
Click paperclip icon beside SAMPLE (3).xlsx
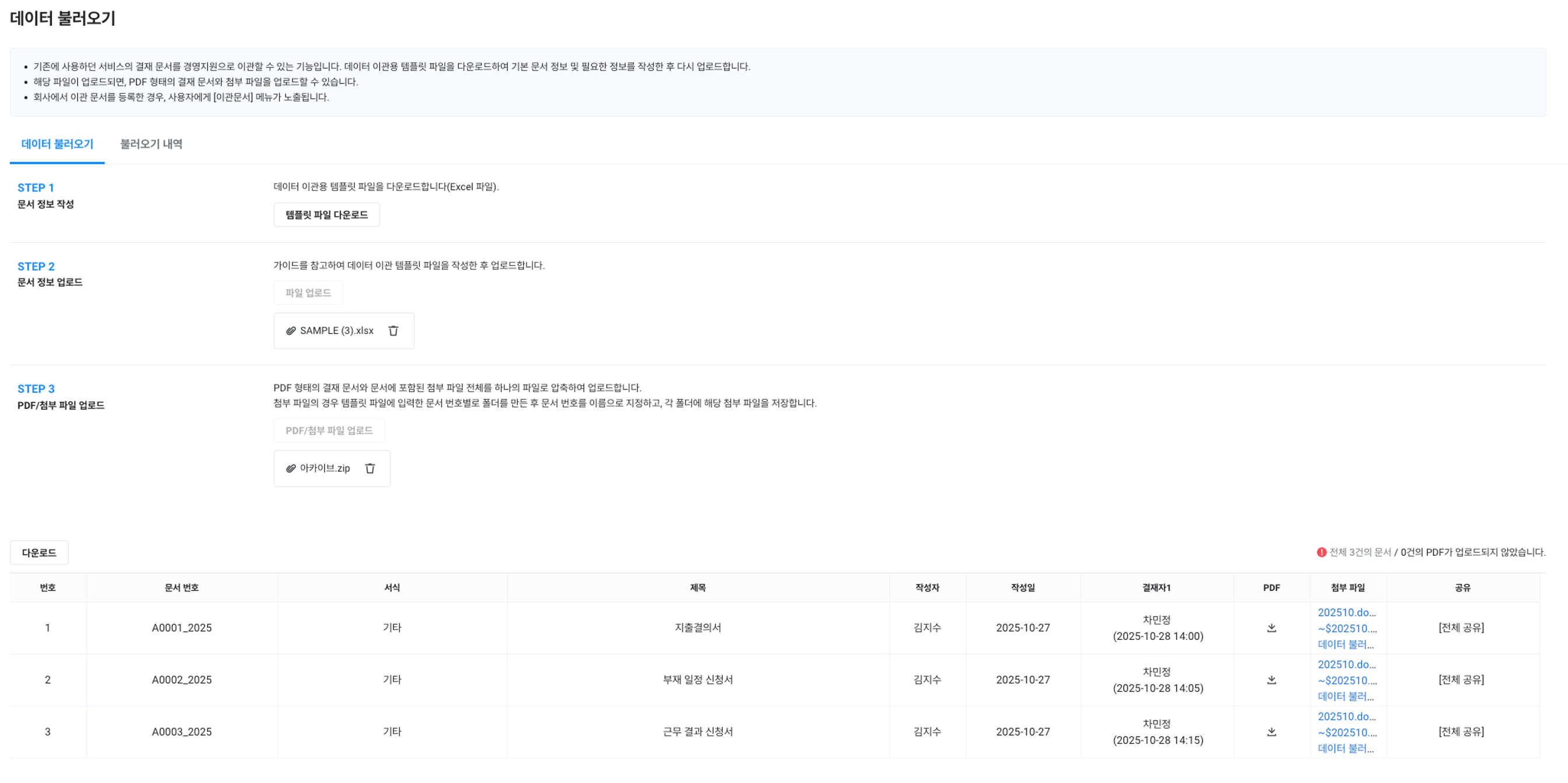click(291, 330)
